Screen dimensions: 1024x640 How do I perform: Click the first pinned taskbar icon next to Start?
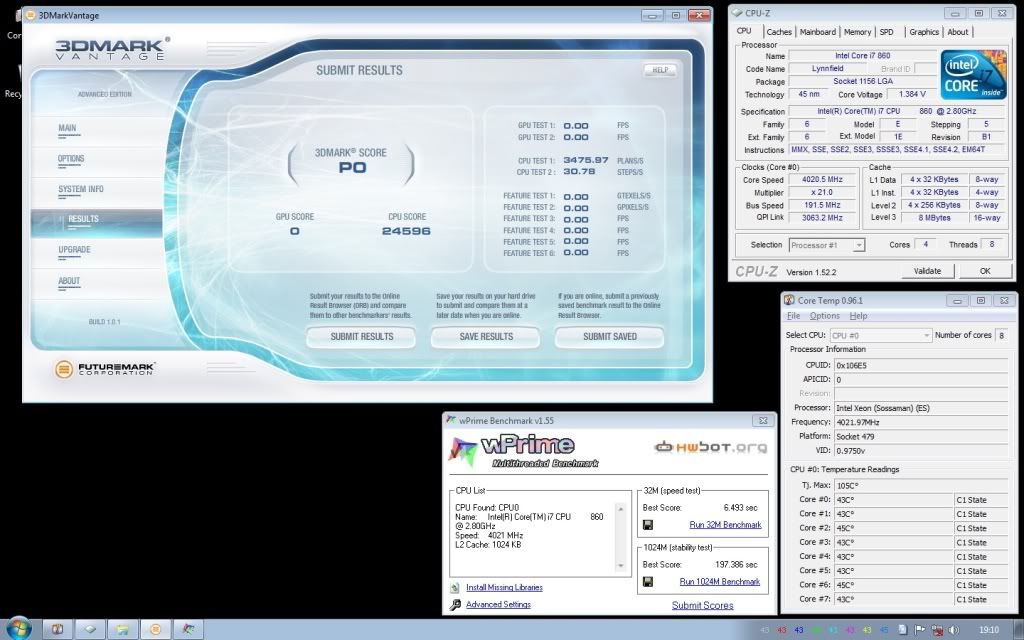(x=57, y=630)
